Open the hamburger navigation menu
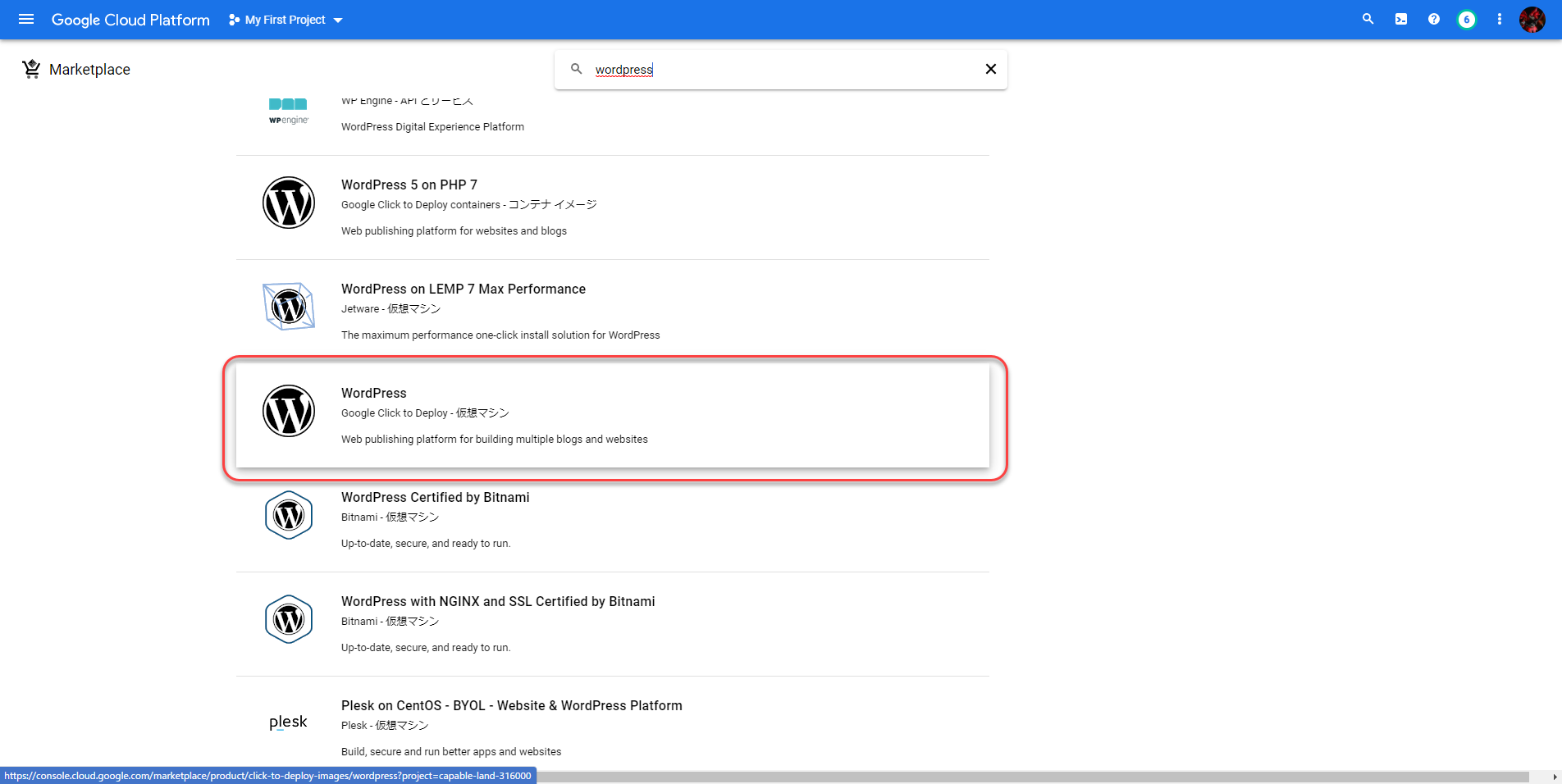 point(26,19)
